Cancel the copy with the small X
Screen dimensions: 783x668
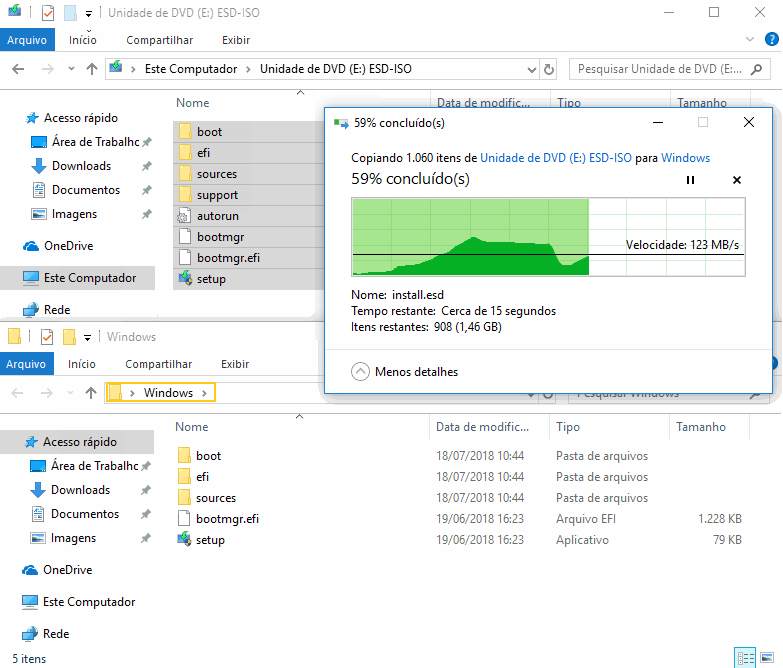737,180
